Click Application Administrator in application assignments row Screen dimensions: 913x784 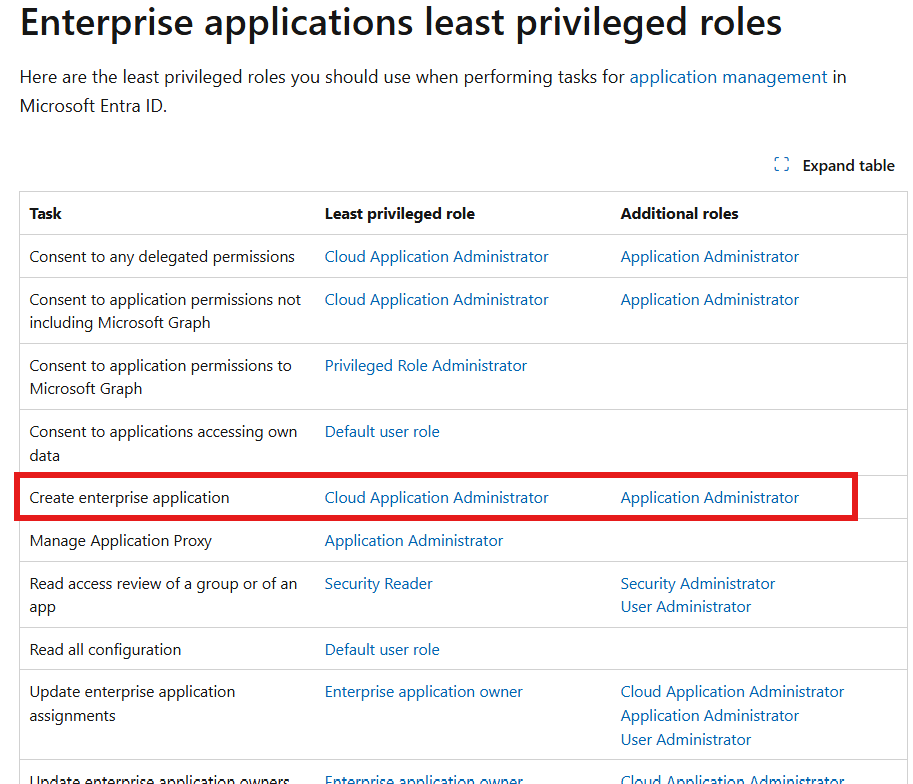(x=709, y=715)
